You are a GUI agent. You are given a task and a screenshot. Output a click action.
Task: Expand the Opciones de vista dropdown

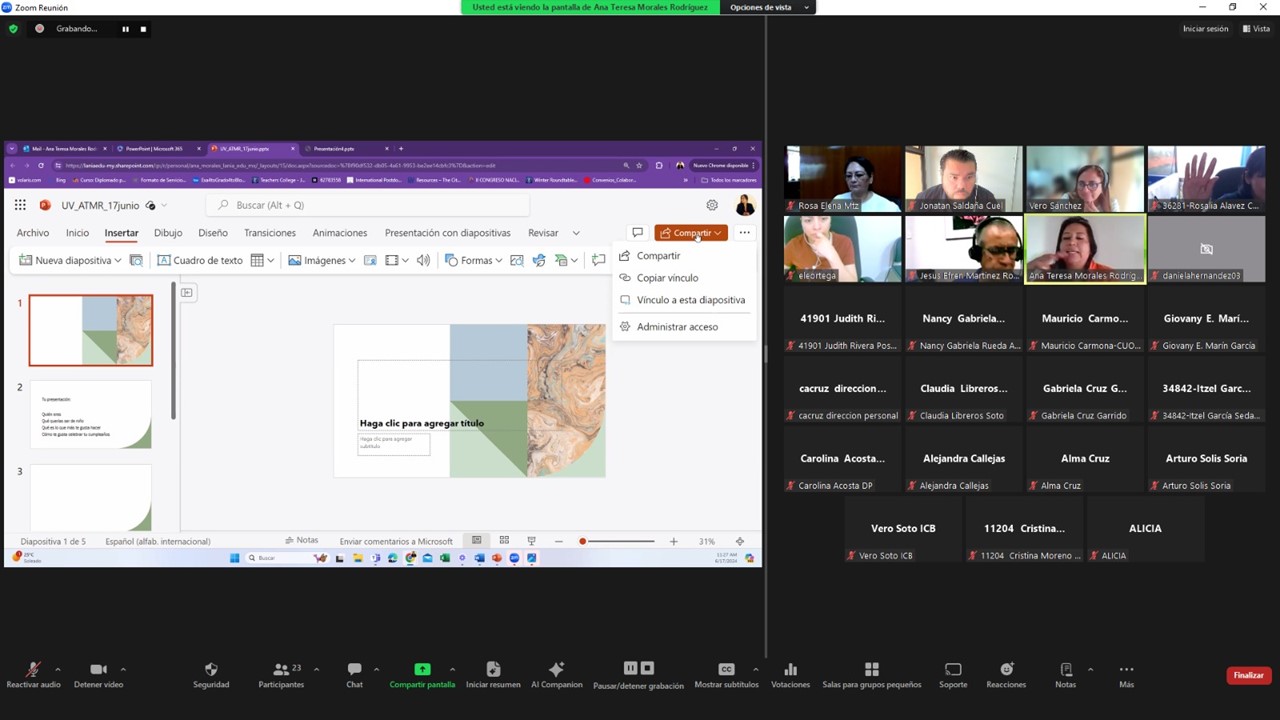click(767, 7)
